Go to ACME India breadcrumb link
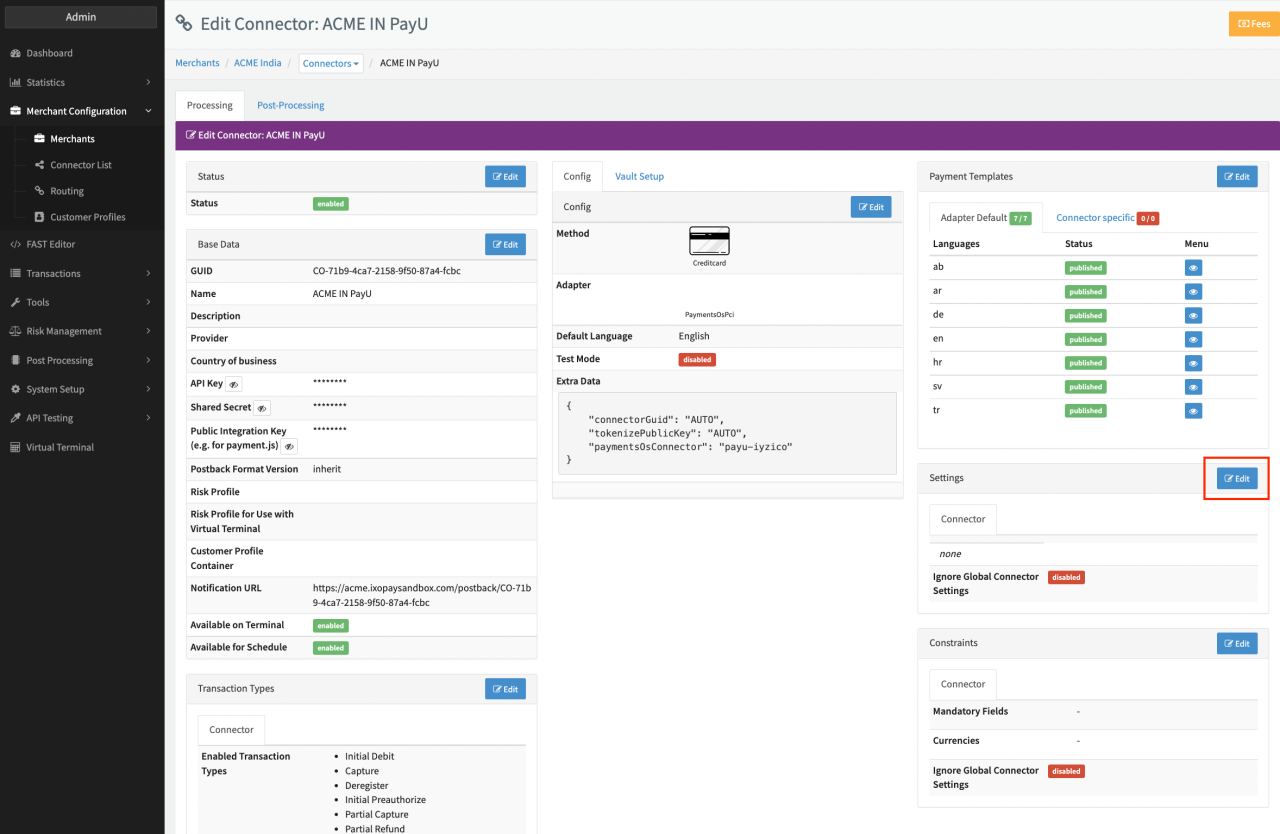The height and width of the screenshot is (834, 1280). [258, 63]
